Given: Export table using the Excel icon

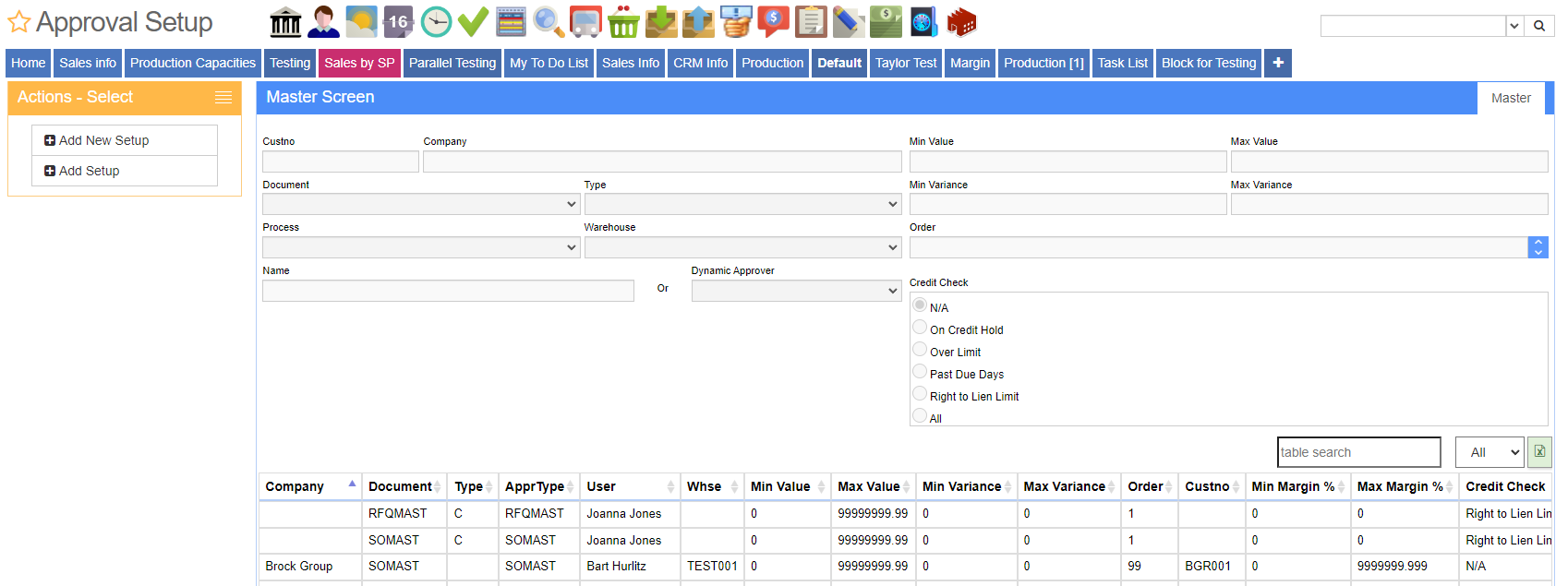Looking at the screenshot, I should point(1539,452).
